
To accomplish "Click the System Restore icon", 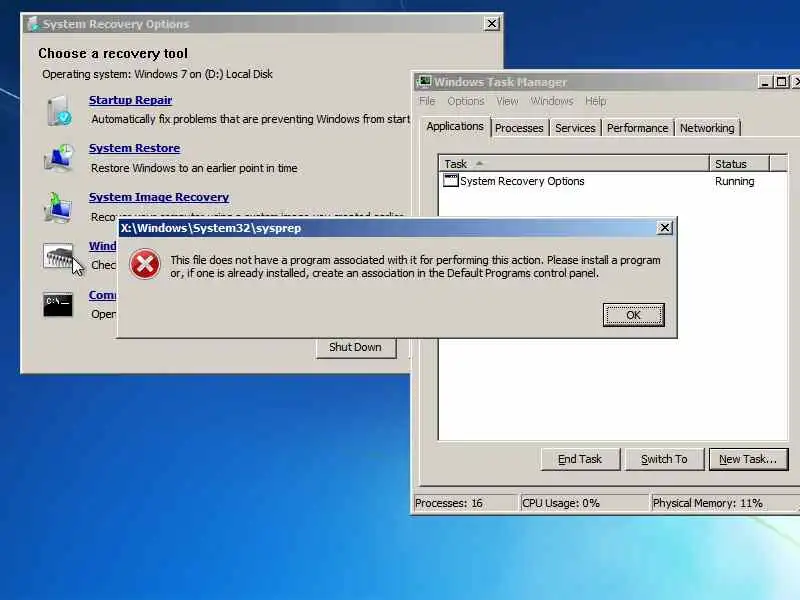I will pyautogui.click(x=59, y=158).
